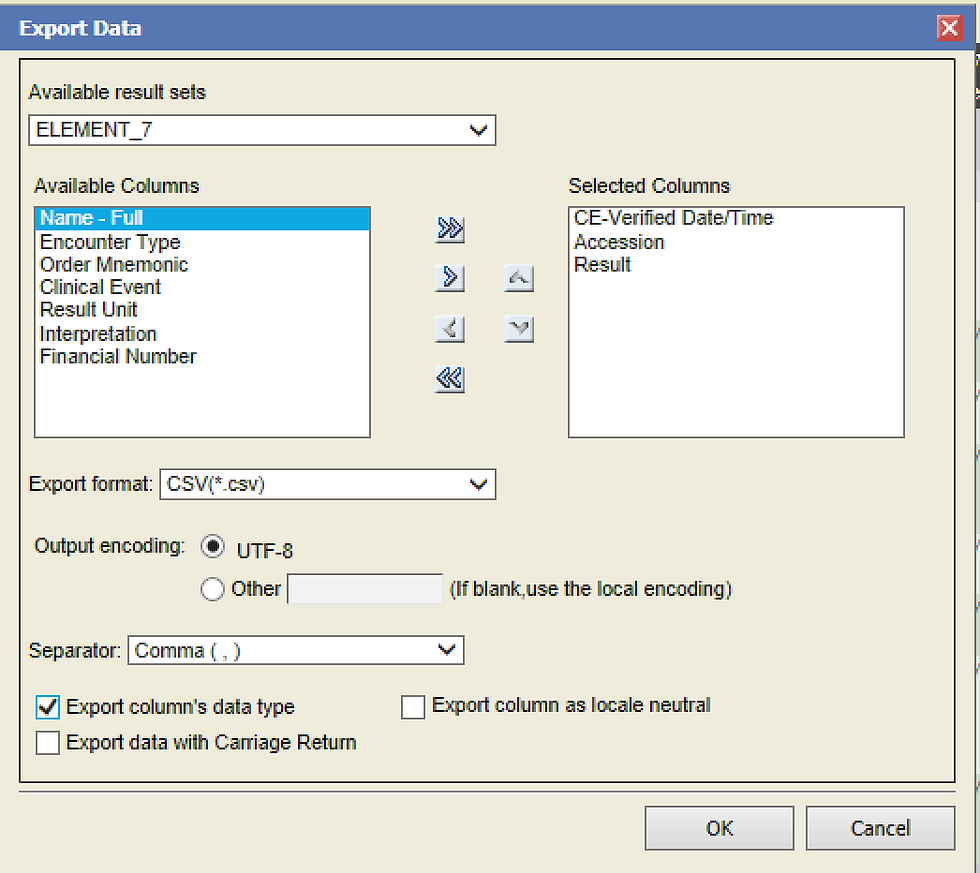
Task: Confirm export with the OK button
Action: click(x=719, y=828)
